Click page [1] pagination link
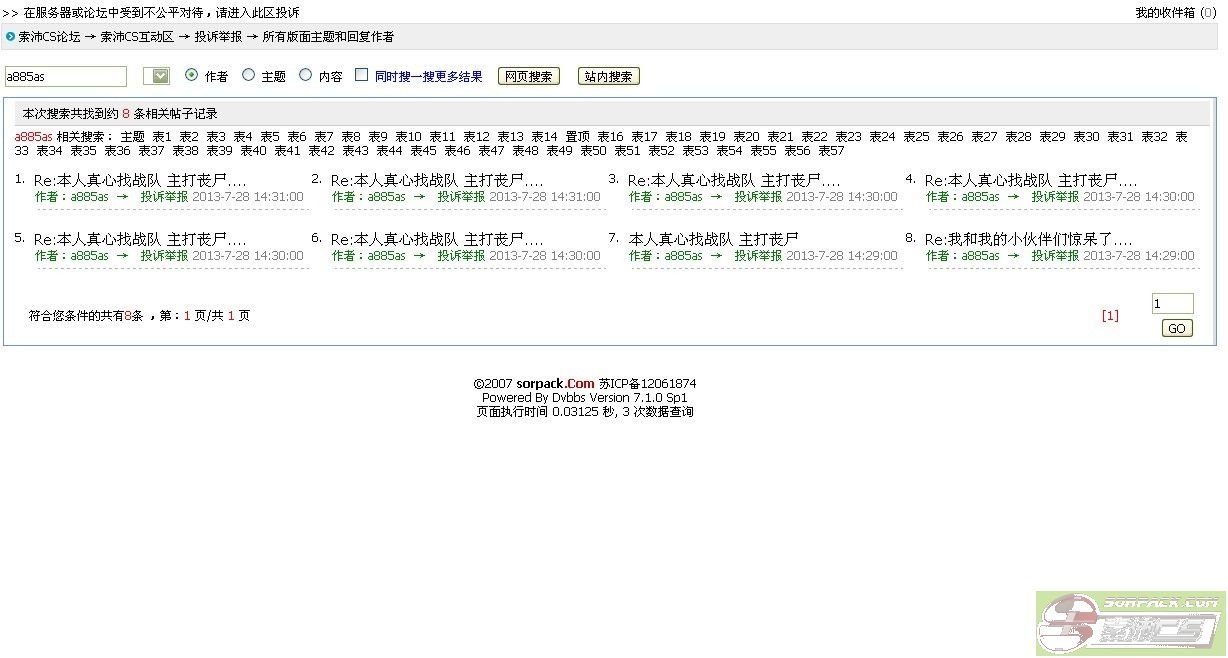 1109,315
